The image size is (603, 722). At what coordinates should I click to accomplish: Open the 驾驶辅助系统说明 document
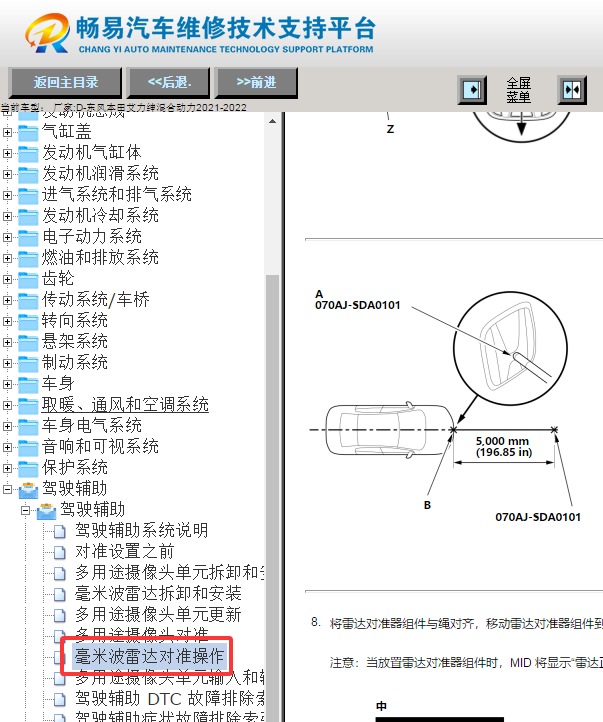pyautogui.click(x=141, y=530)
